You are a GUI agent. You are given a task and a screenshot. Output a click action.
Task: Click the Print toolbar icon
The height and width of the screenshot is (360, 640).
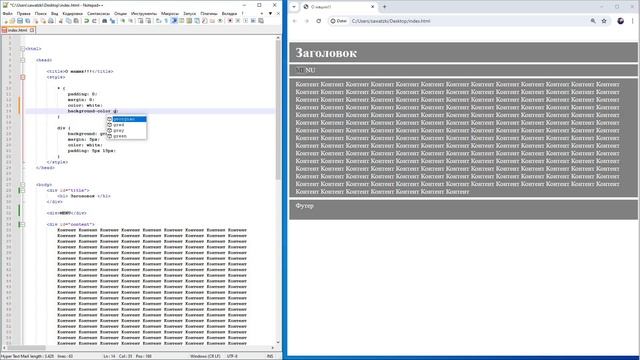pyautogui.click(x=51, y=21)
